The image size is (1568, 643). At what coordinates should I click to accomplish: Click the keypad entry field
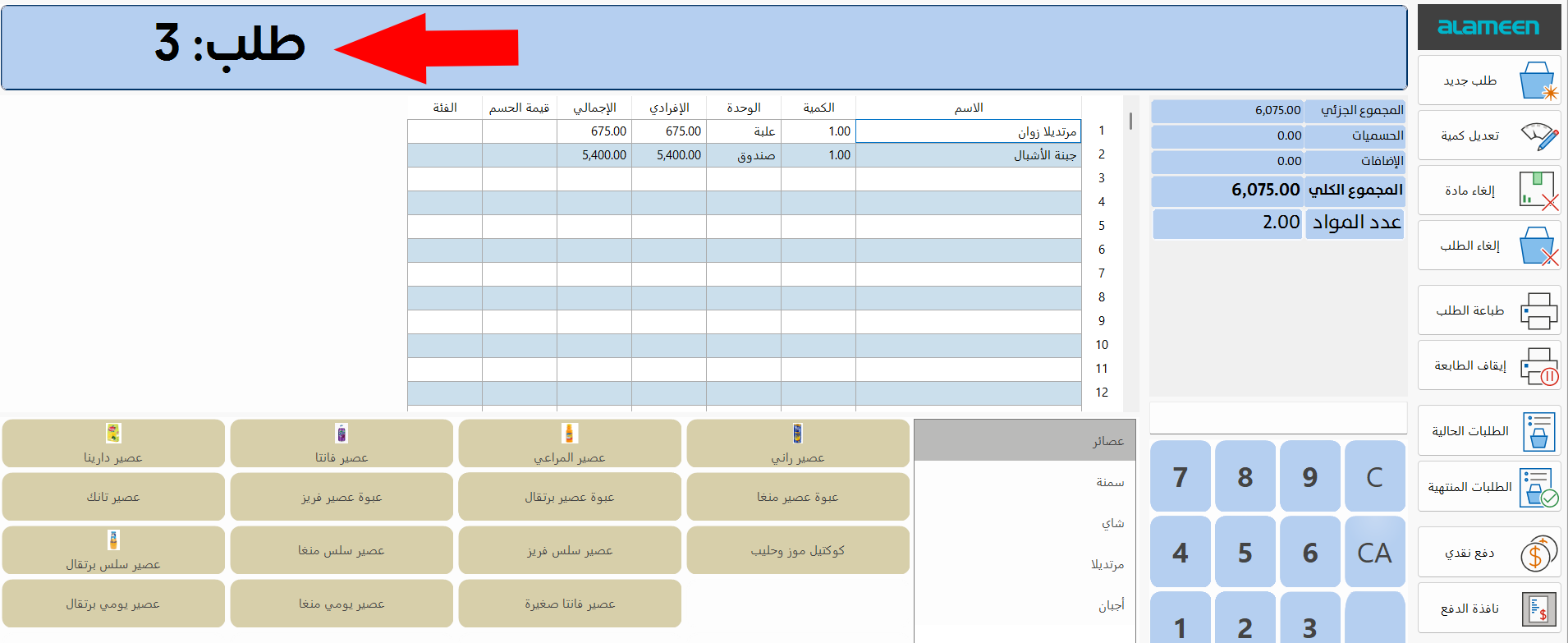click(1278, 418)
